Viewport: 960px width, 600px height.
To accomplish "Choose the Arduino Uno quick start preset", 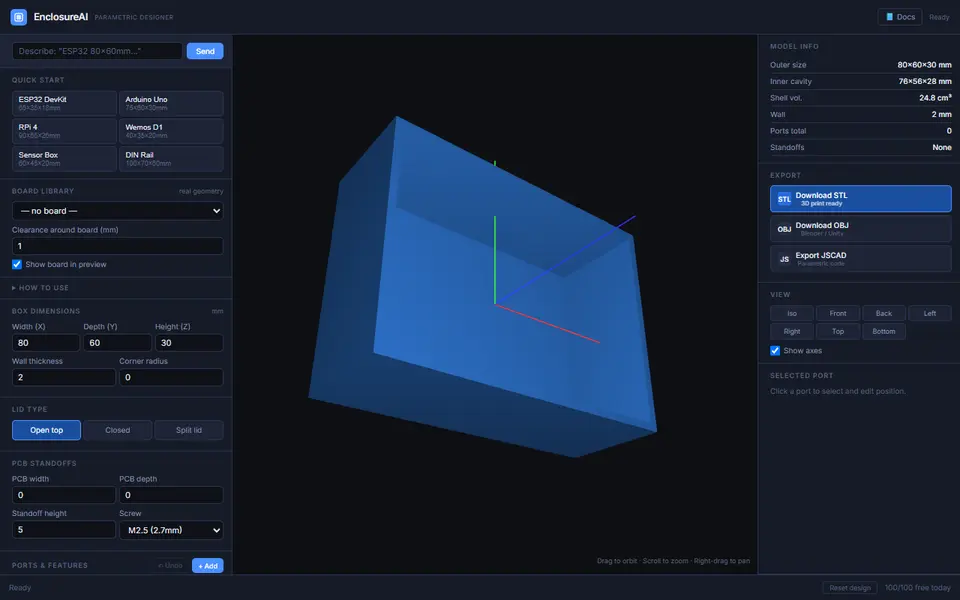I will click(171, 103).
